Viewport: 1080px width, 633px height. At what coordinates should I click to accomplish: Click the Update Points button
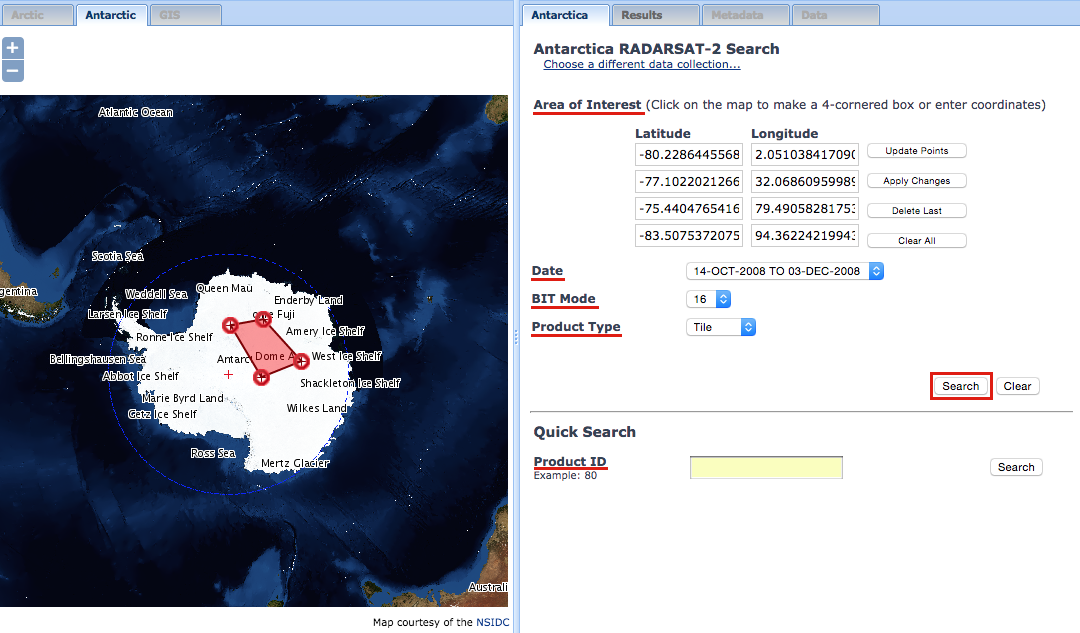(x=916, y=150)
